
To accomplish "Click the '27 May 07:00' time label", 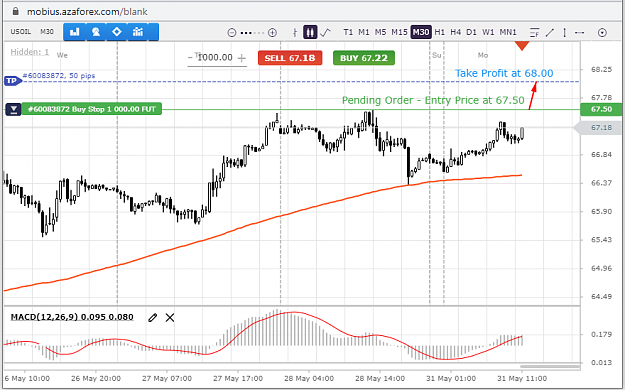I will [x=167, y=378].
